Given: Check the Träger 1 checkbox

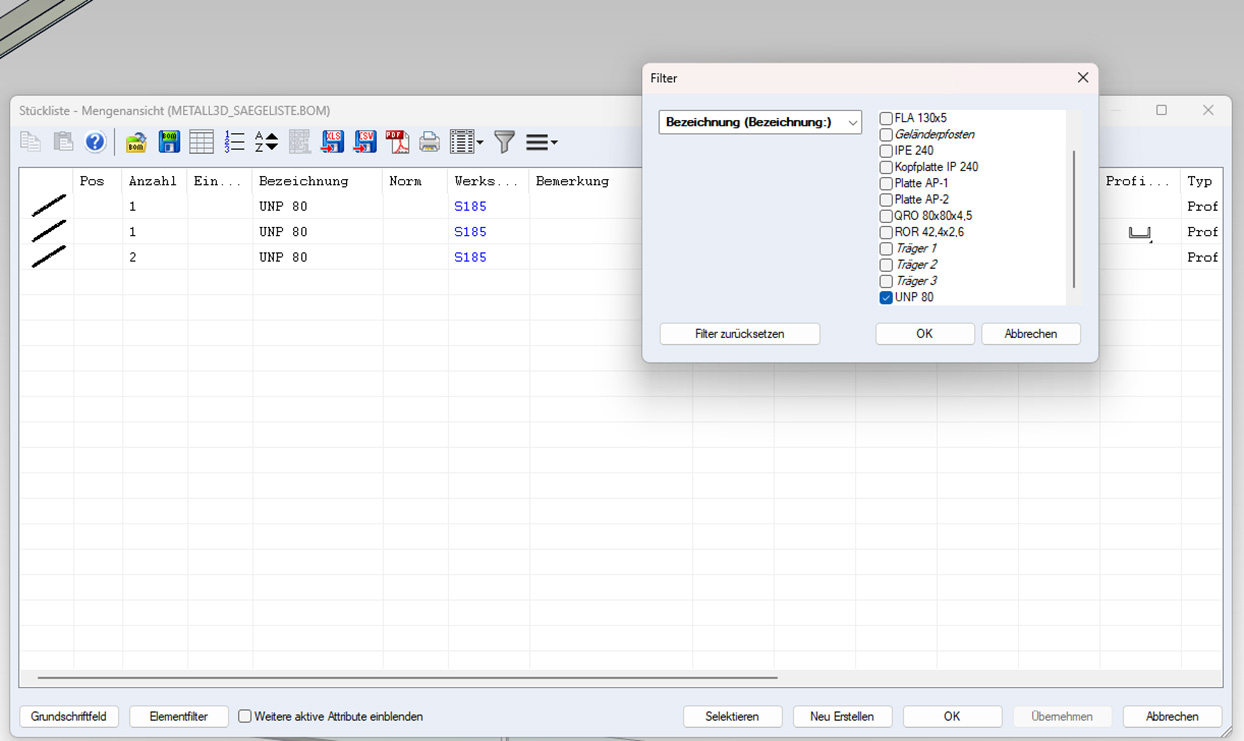Looking at the screenshot, I should click(x=886, y=249).
